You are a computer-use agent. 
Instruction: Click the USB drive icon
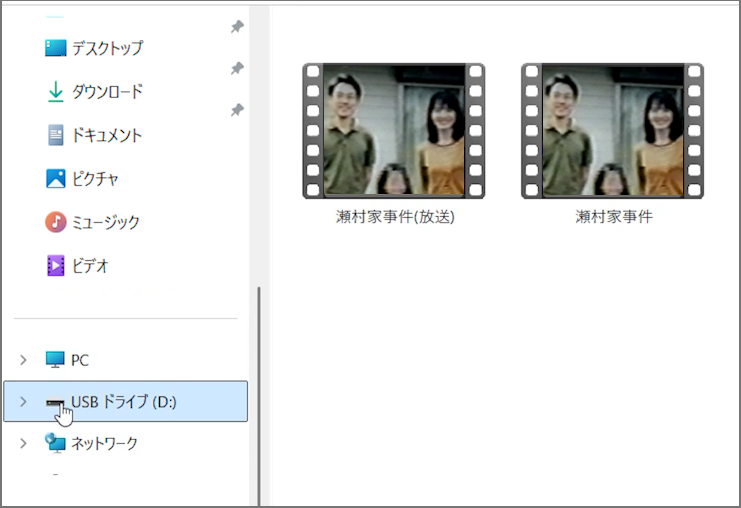[55, 402]
